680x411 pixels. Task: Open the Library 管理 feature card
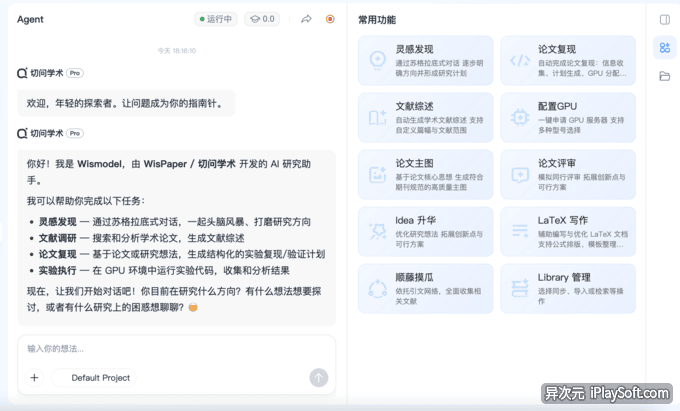(x=568, y=289)
